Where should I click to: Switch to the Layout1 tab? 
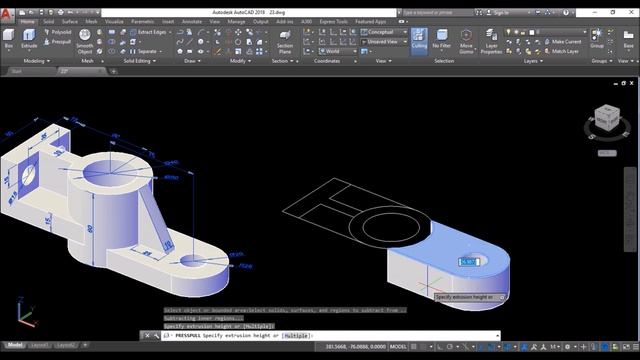tap(39, 345)
